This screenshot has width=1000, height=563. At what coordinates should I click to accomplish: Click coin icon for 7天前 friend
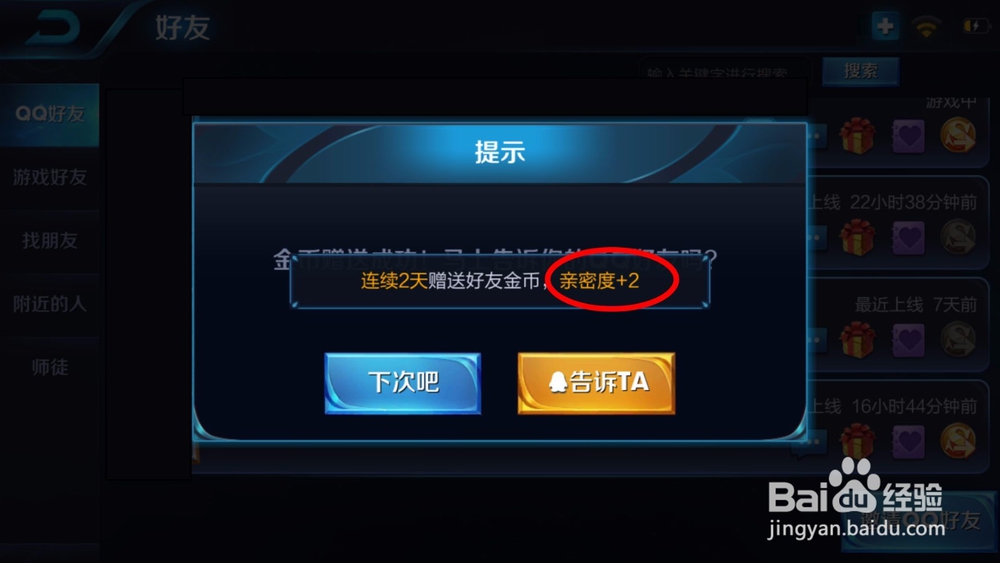pos(958,339)
